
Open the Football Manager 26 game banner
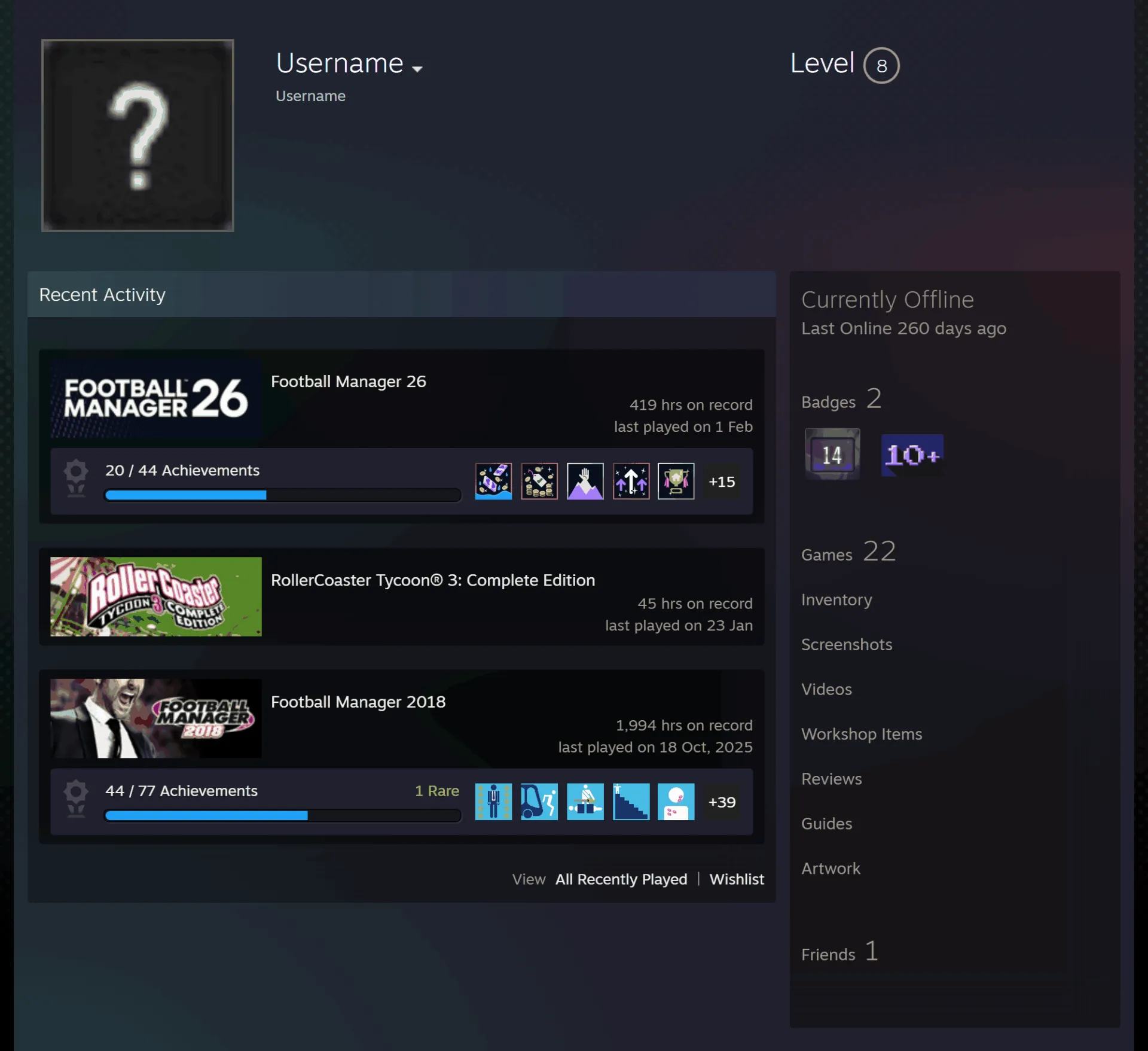(x=156, y=398)
